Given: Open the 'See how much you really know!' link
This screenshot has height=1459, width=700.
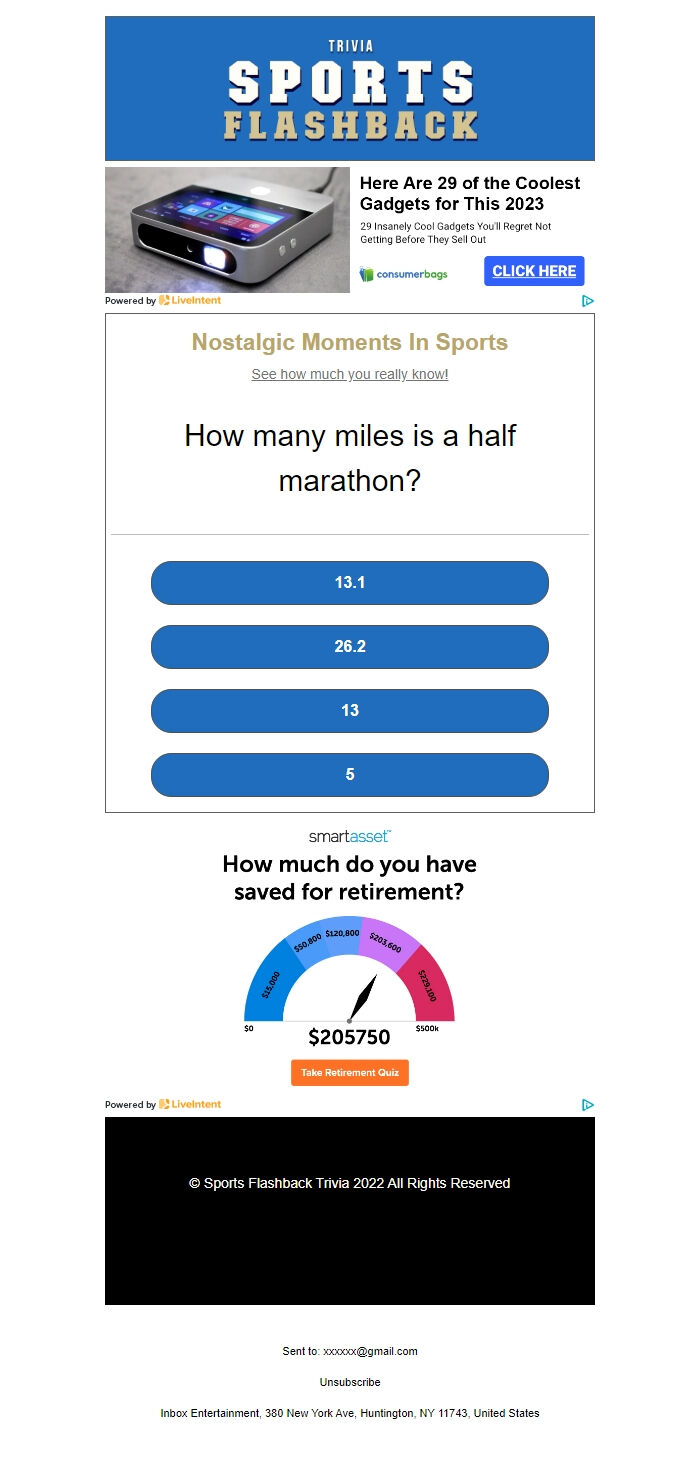Looking at the screenshot, I should pos(350,374).
